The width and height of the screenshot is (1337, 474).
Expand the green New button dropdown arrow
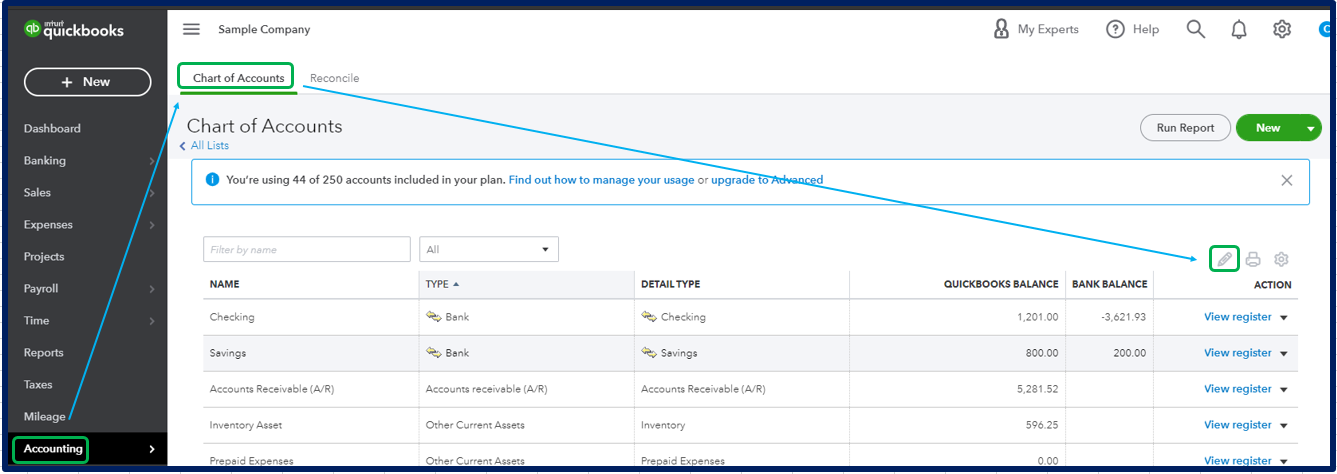point(1310,128)
